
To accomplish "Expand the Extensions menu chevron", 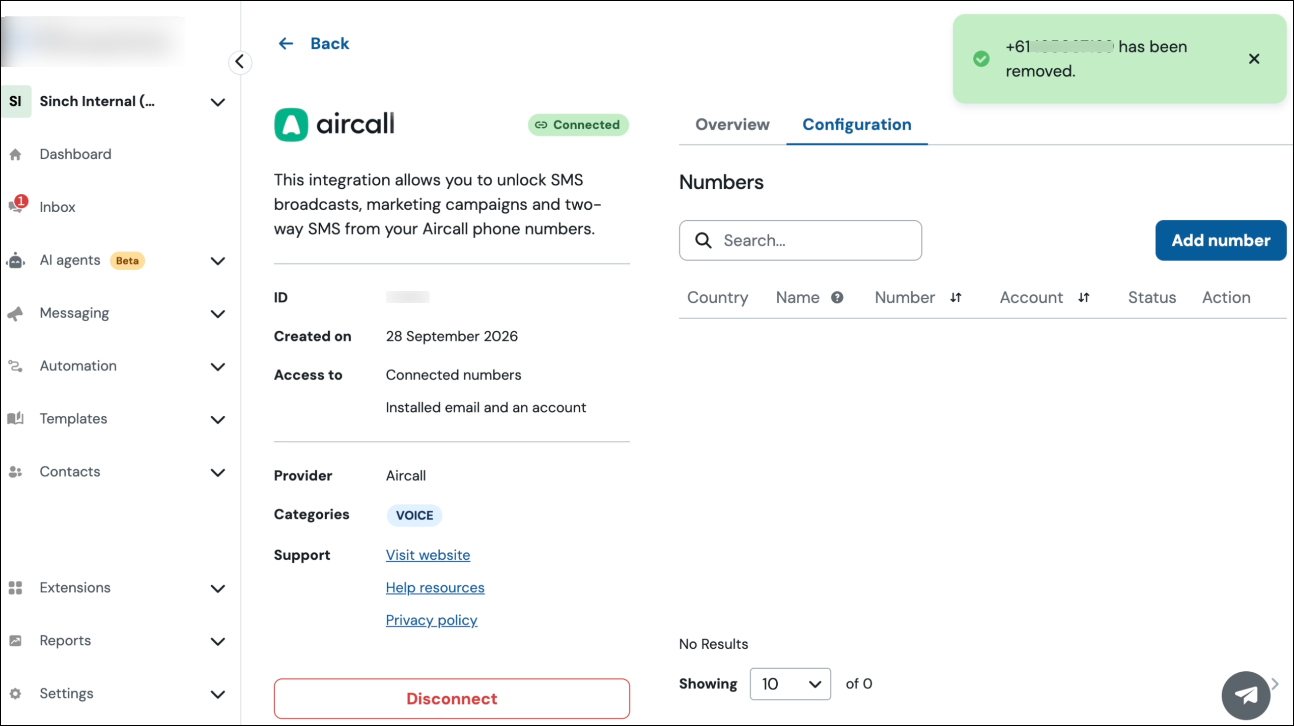I will pyautogui.click(x=218, y=589).
